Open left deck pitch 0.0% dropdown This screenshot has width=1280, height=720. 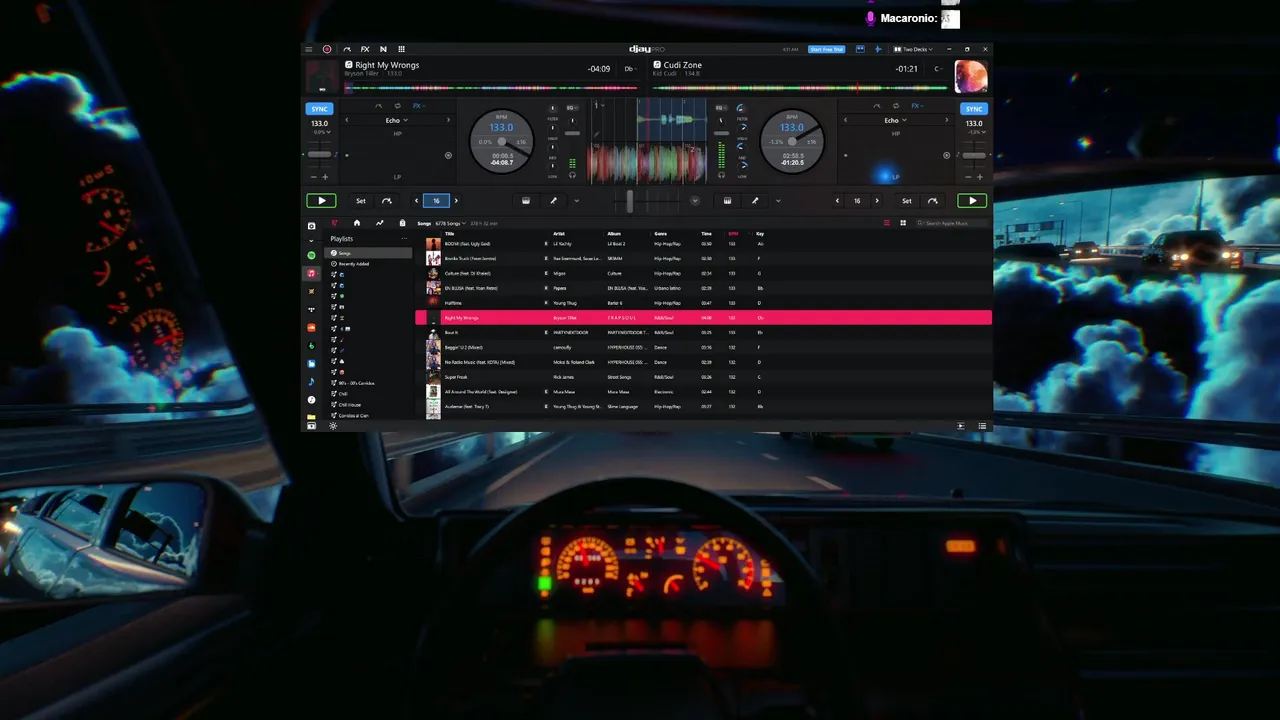[320, 132]
